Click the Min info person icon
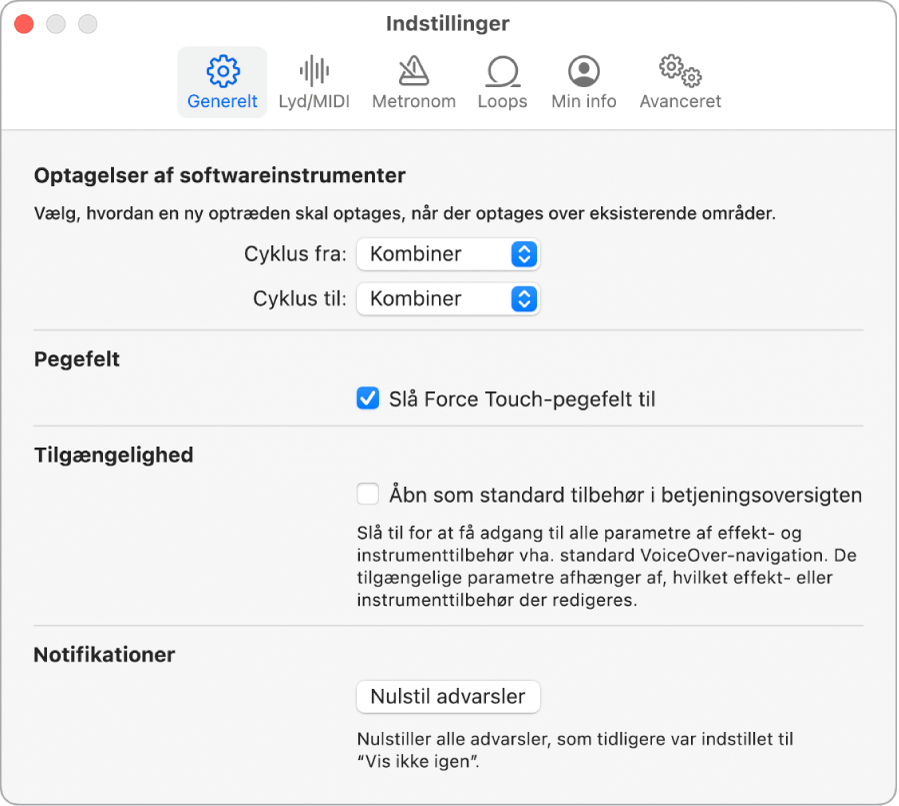The height and width of the screenshot is (806, 899). click(584, 71)
